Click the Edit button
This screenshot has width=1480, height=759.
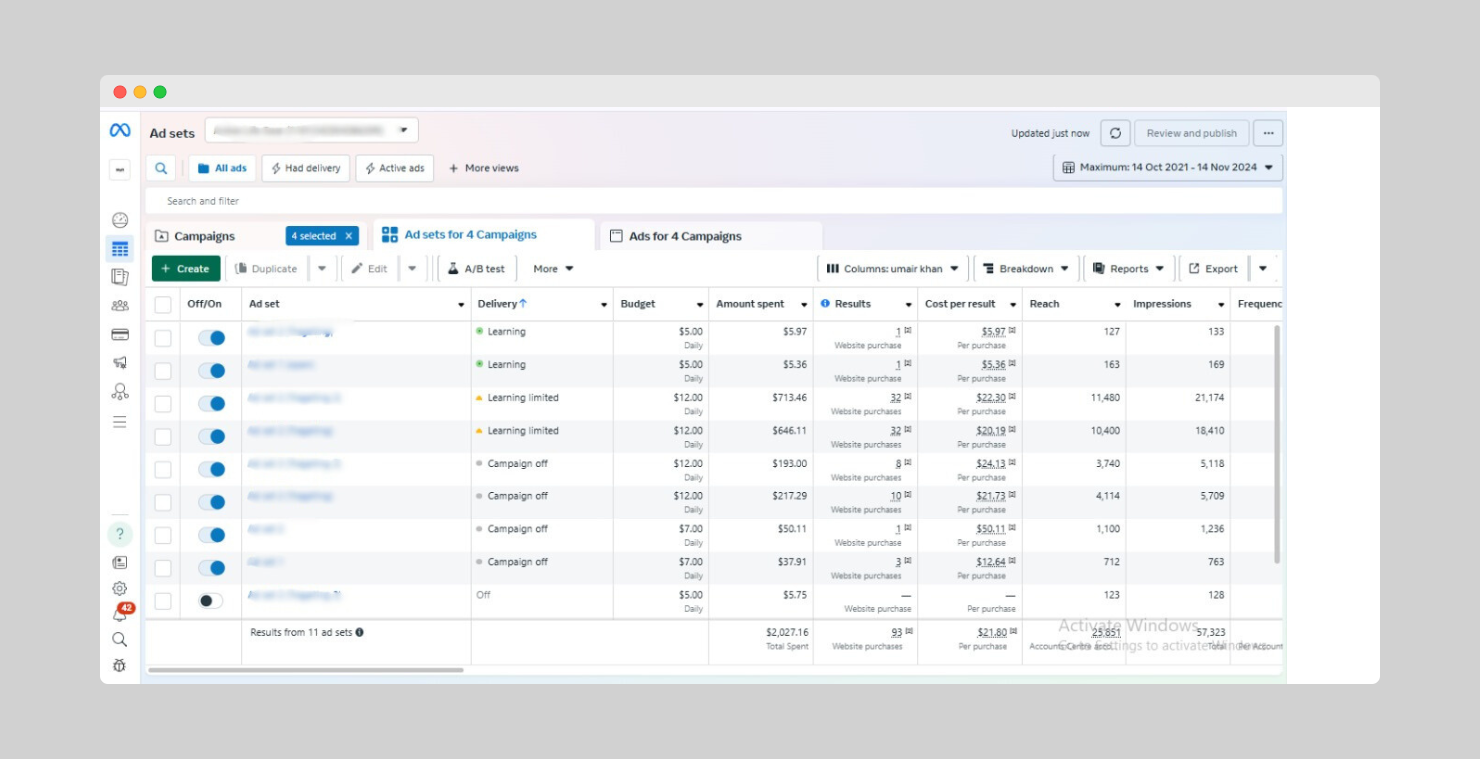pyautogui.click(x=369, y=269)
